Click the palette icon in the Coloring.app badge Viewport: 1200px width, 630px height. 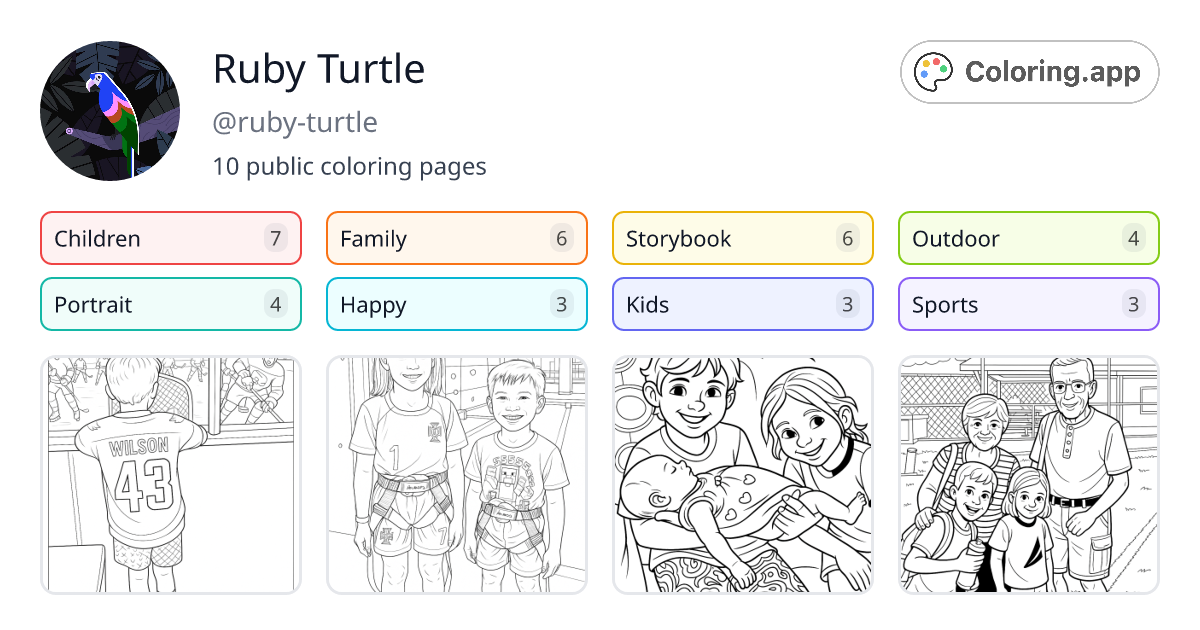coord(934,71)
